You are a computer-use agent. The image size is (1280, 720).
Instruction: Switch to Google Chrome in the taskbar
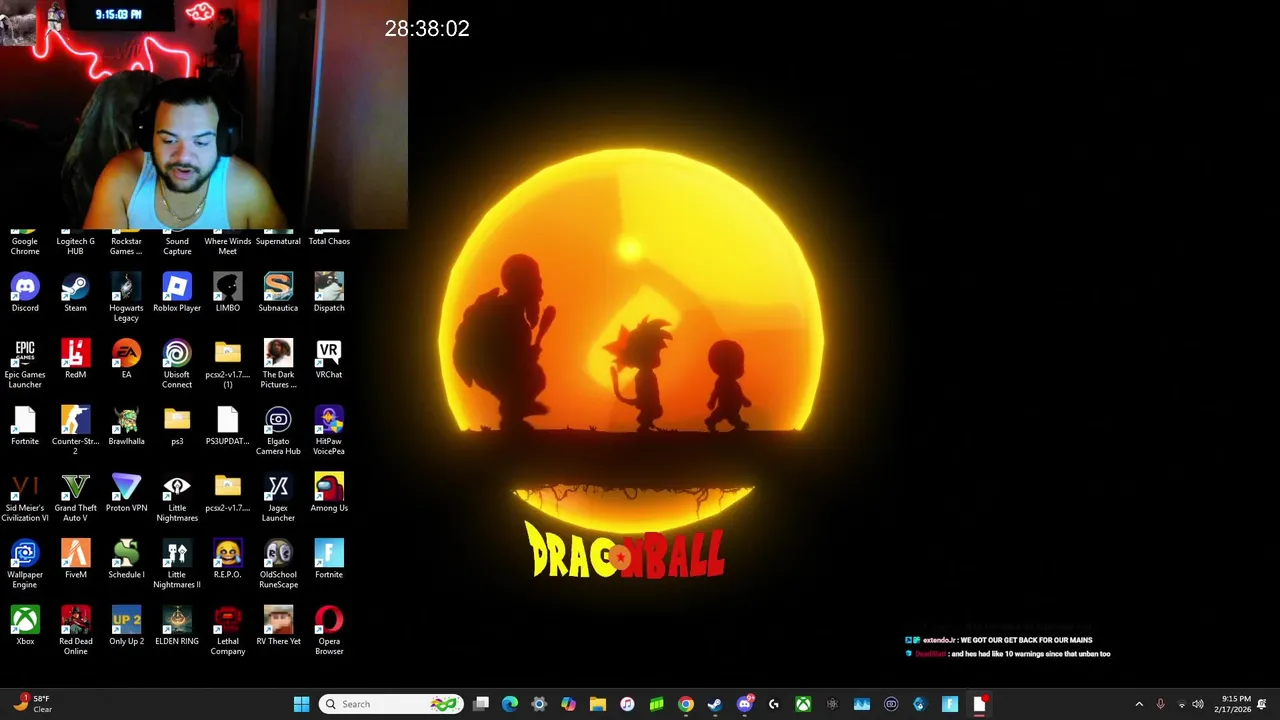(x=685, y=704)
